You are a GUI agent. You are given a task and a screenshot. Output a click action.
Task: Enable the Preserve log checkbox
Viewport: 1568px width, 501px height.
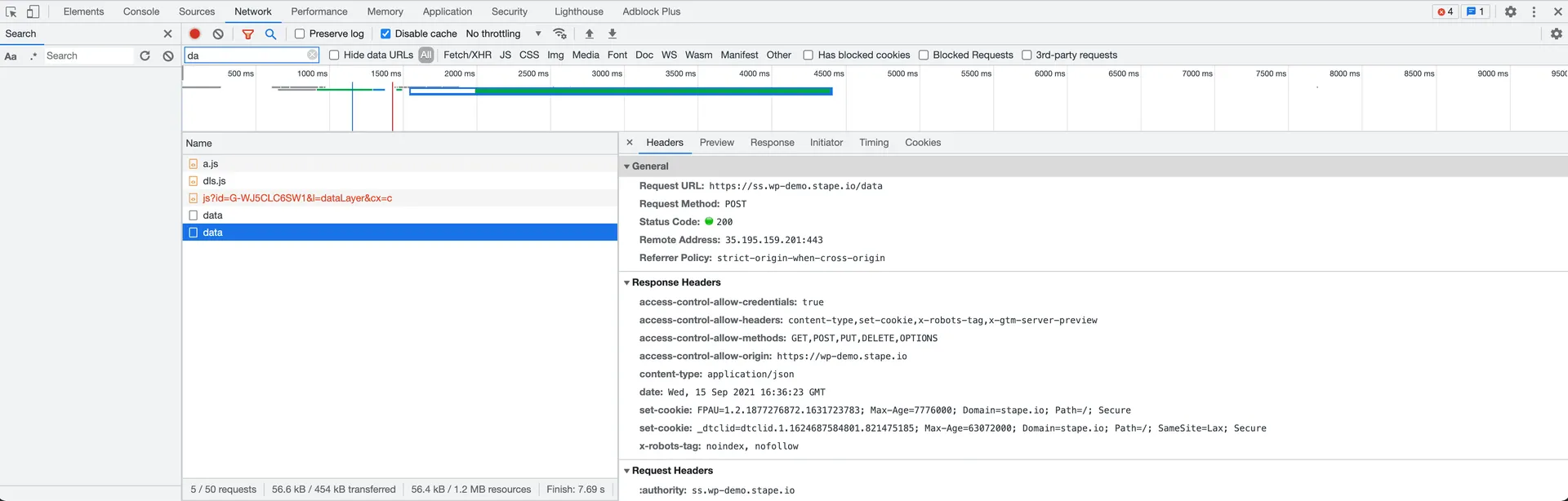click(x=300, y=33)
